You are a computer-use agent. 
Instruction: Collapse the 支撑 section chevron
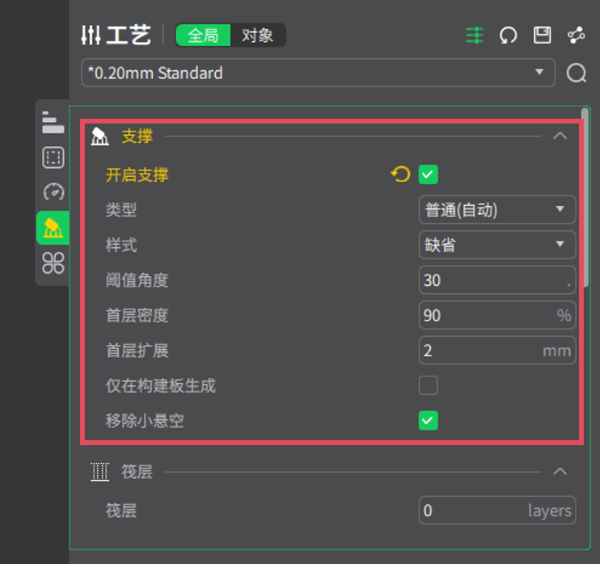click(560, 136)
